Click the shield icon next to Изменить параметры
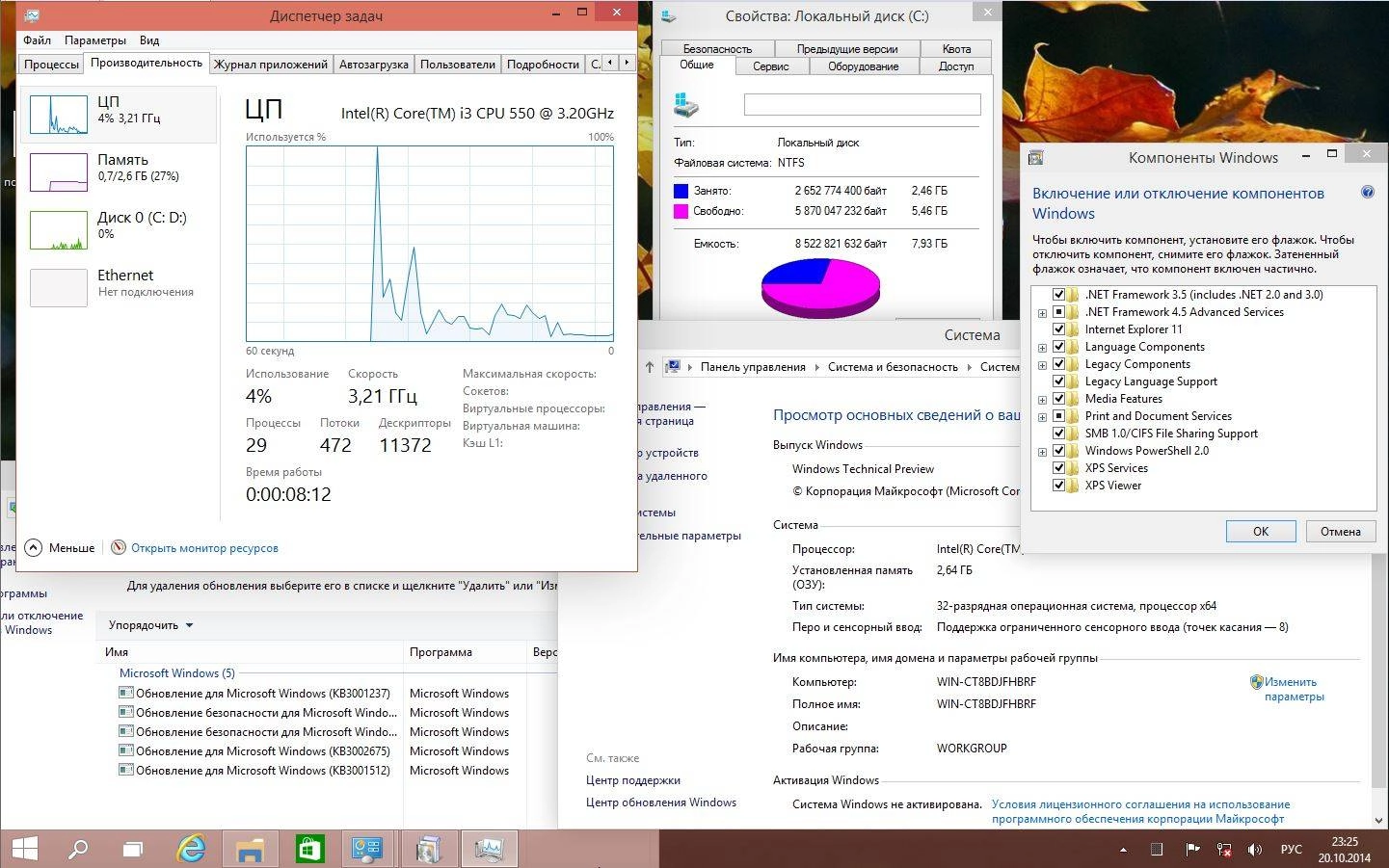Viewport: 1389px width, 868px height. (1256, 682)
